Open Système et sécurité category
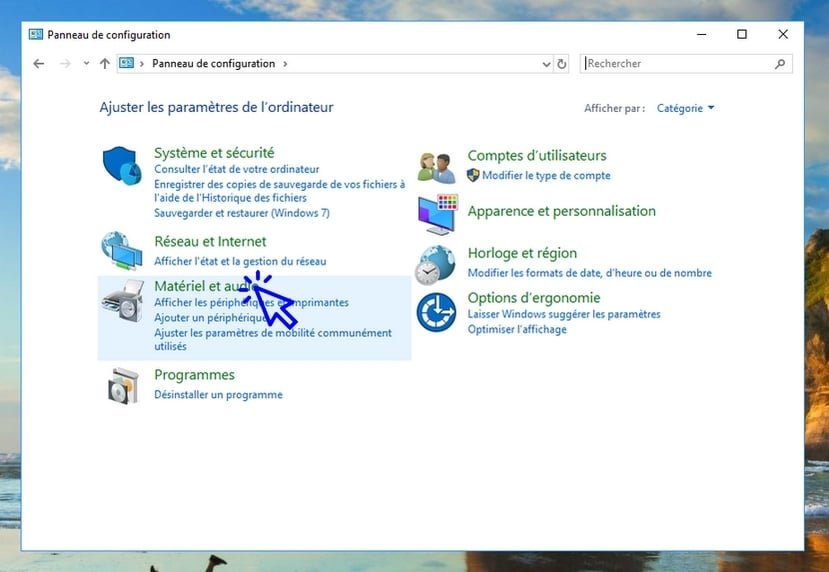This screenshot has height=572, width=829. tap(214, 153)
